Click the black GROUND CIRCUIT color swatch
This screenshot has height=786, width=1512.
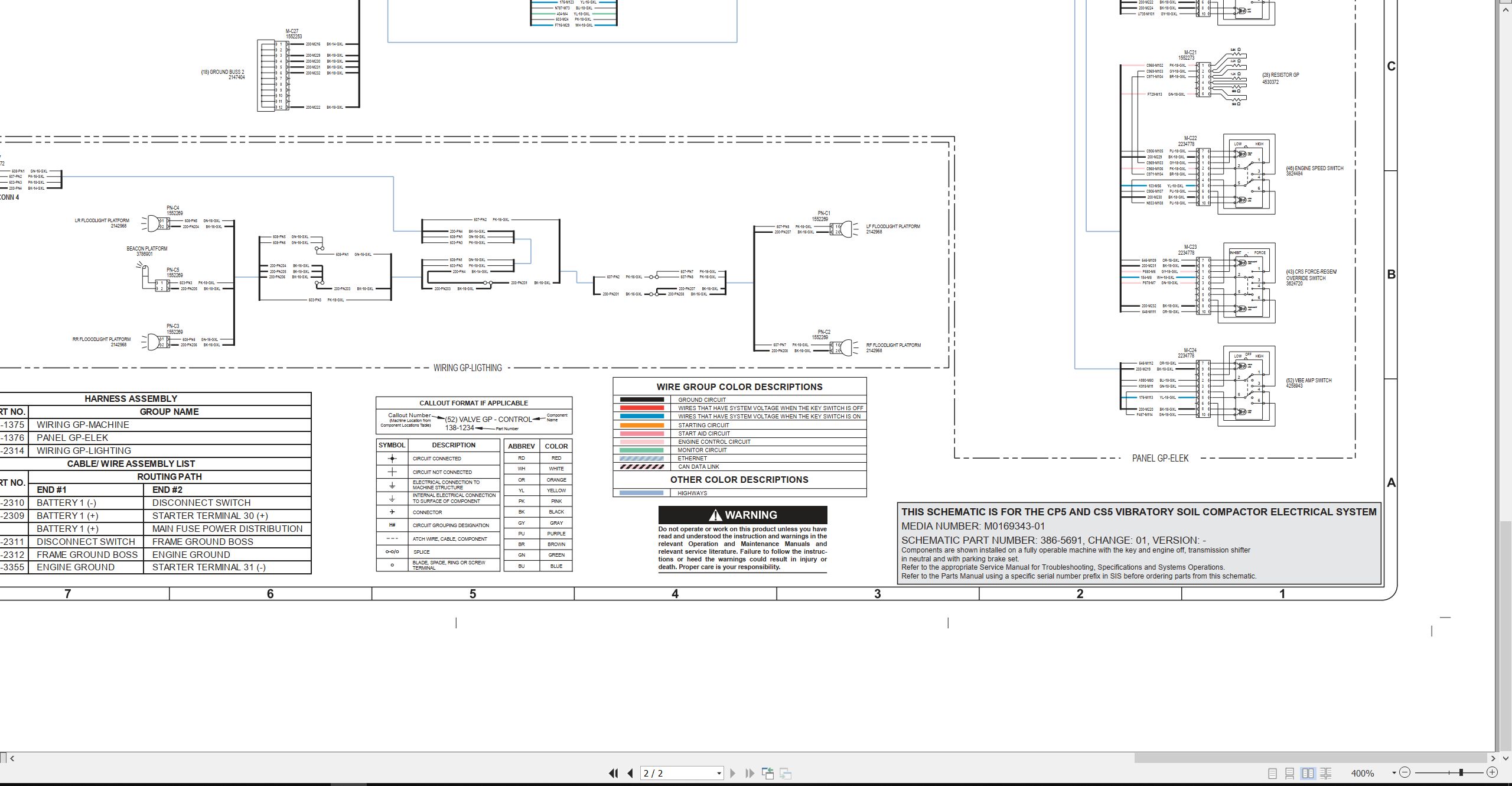(641, 400)
